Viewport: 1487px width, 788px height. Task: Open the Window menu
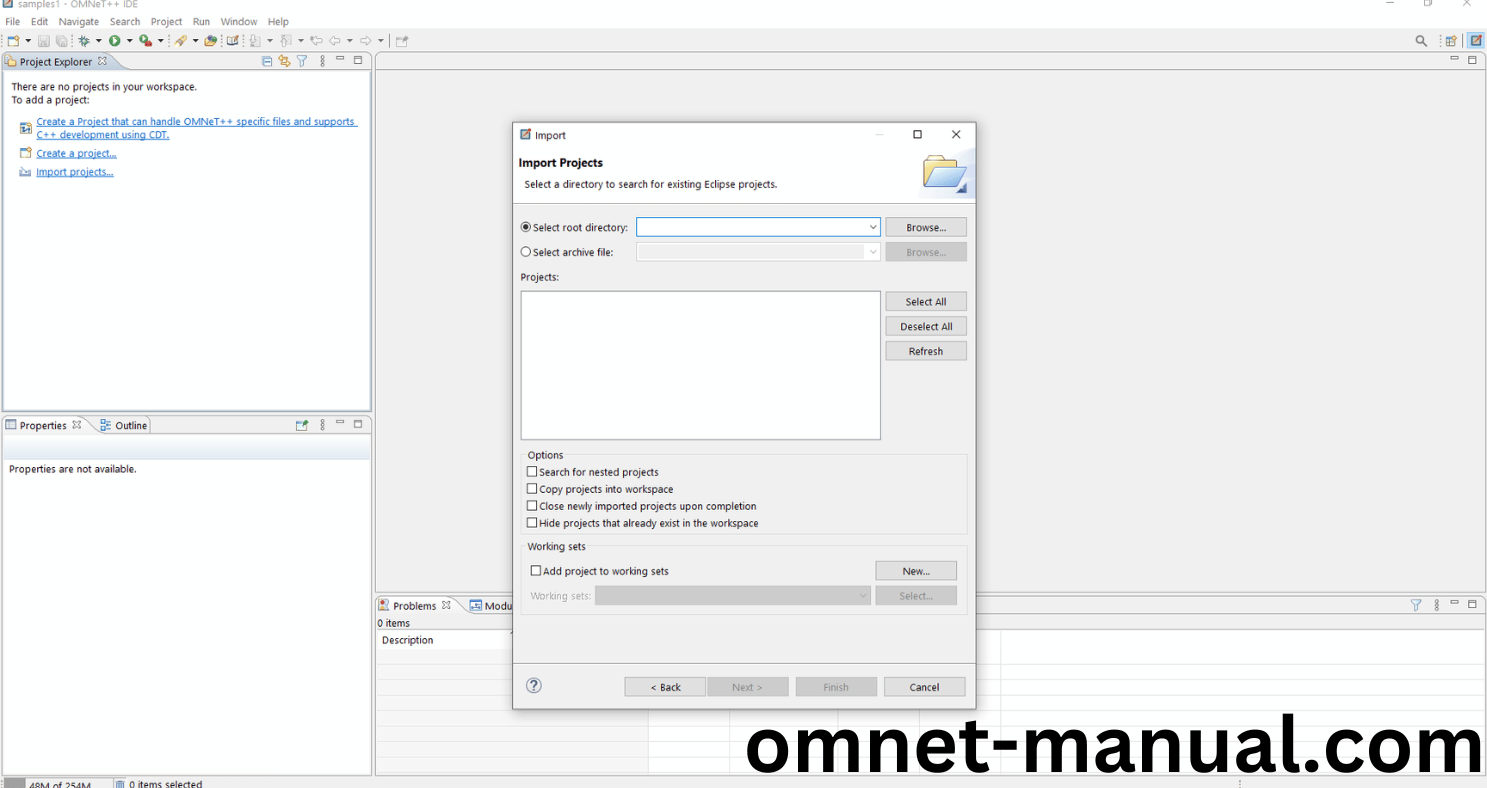click(238, 21)
